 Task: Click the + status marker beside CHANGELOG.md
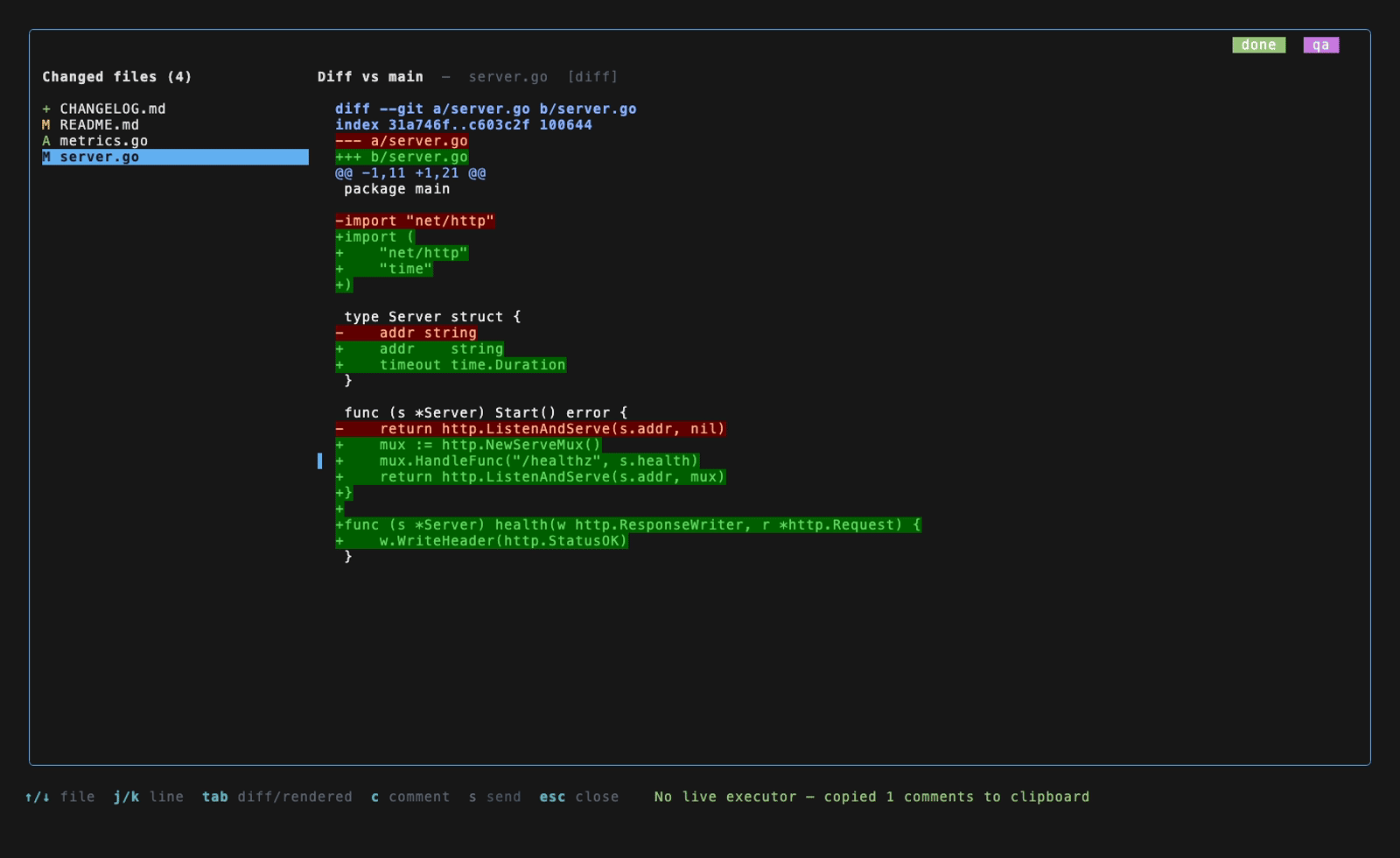(46, 109)
